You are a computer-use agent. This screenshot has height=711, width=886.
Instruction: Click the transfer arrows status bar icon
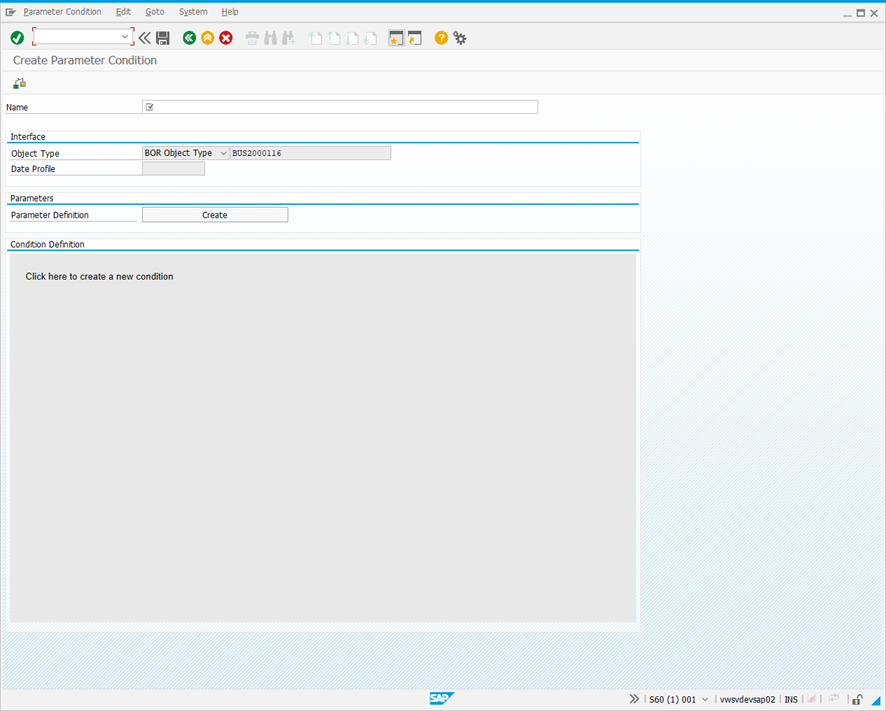[834, 699]
